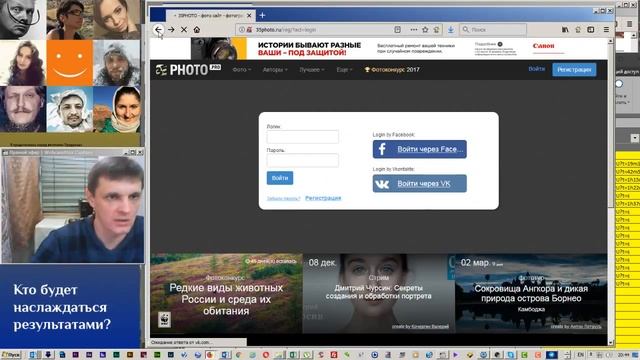
Task: Bookmark this page with the star icon
Action: [425, 29]
